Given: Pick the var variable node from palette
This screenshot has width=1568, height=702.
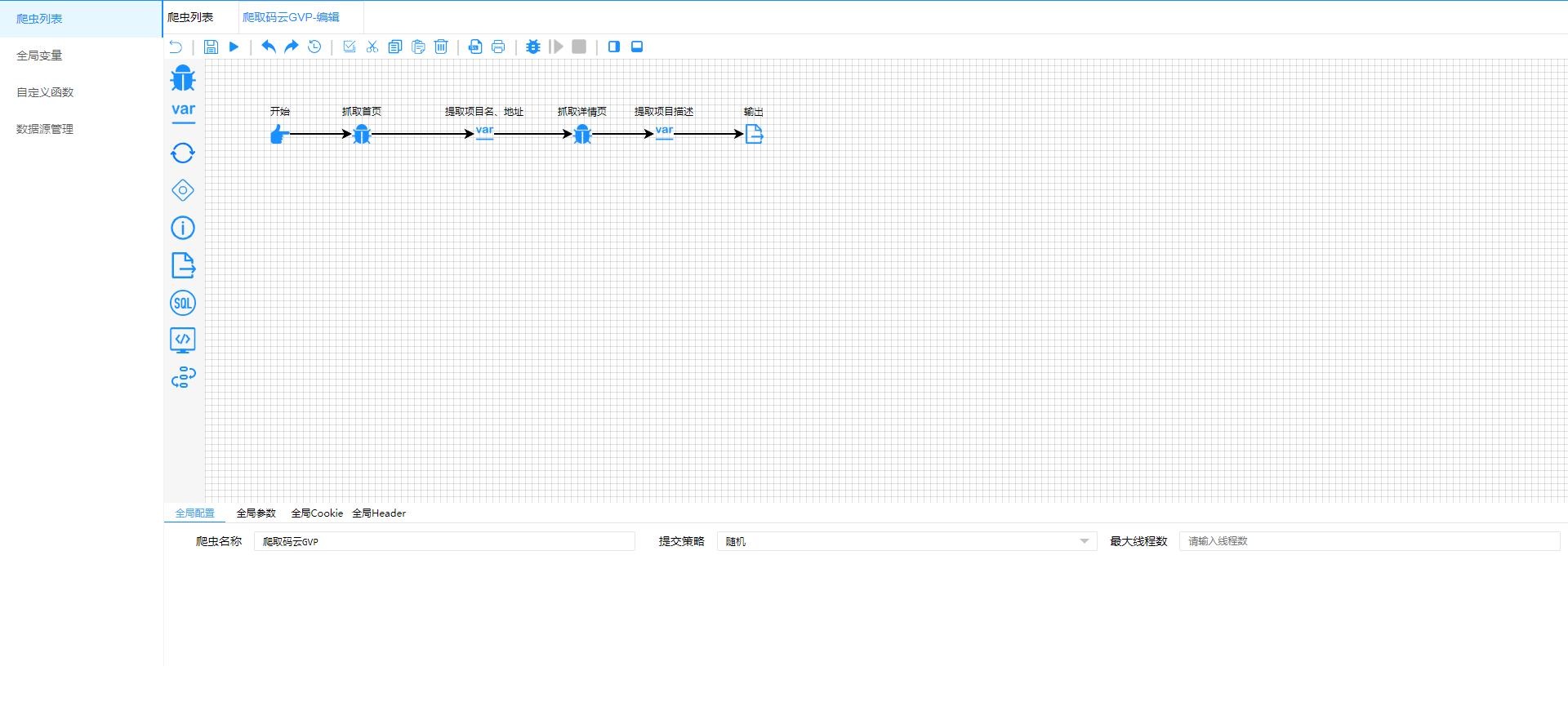Looking at the screenshot, I should point(184,112).
